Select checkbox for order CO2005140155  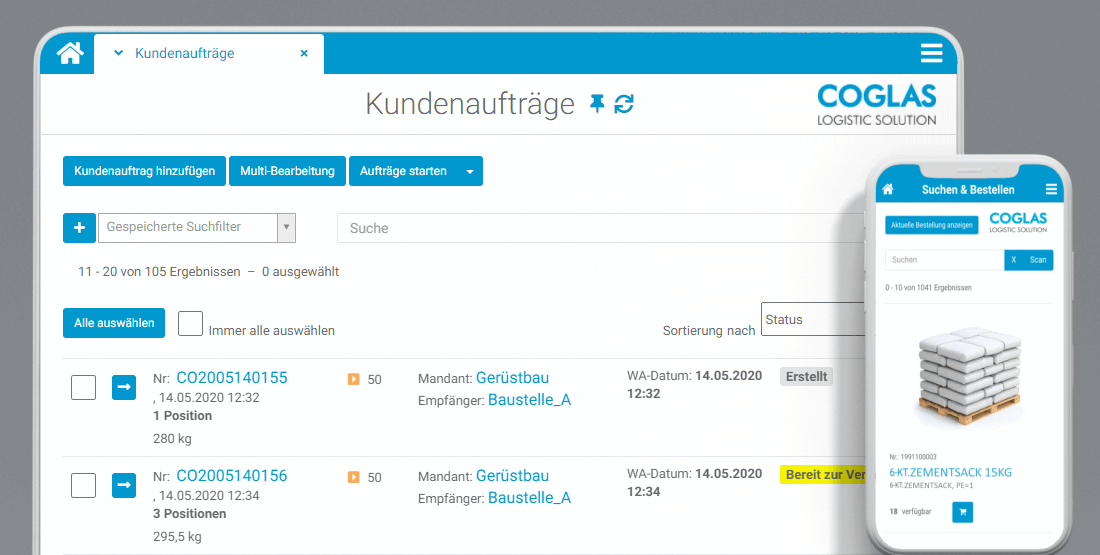pos(83,387)
